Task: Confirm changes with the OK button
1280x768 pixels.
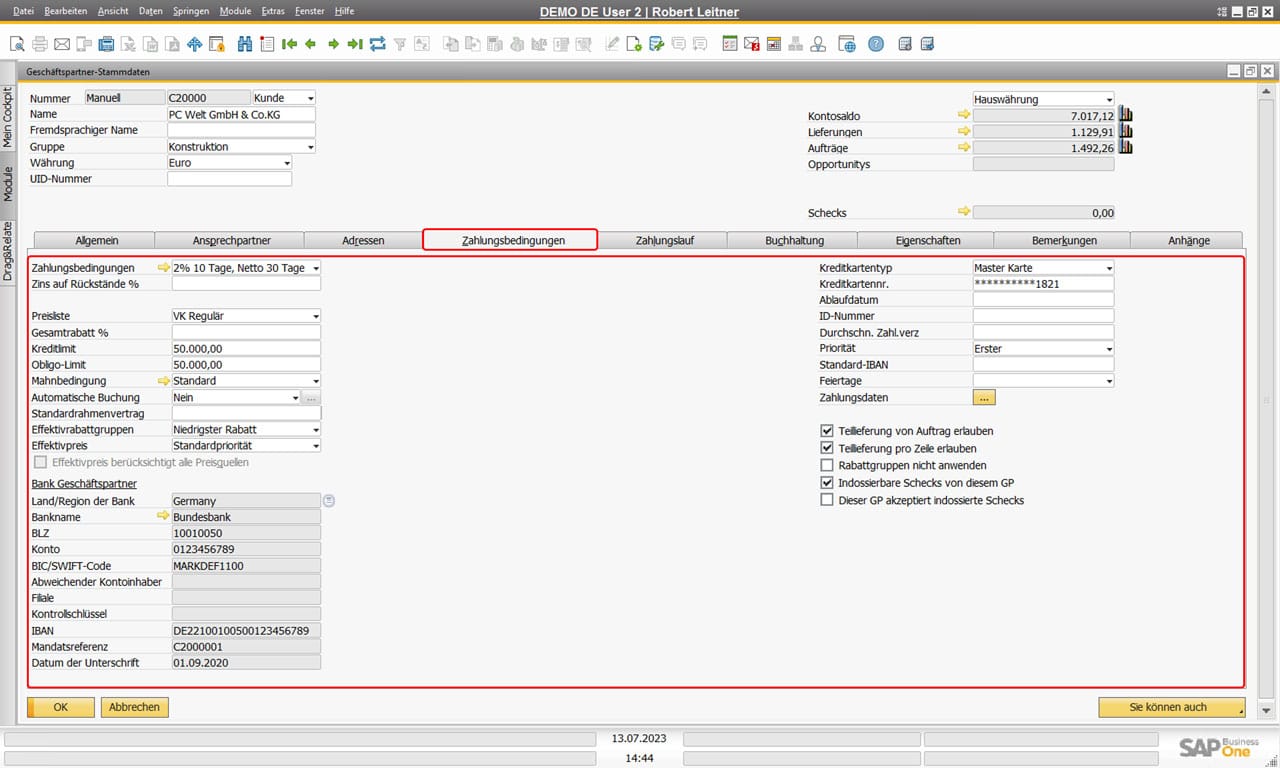Action: (60, 707)
